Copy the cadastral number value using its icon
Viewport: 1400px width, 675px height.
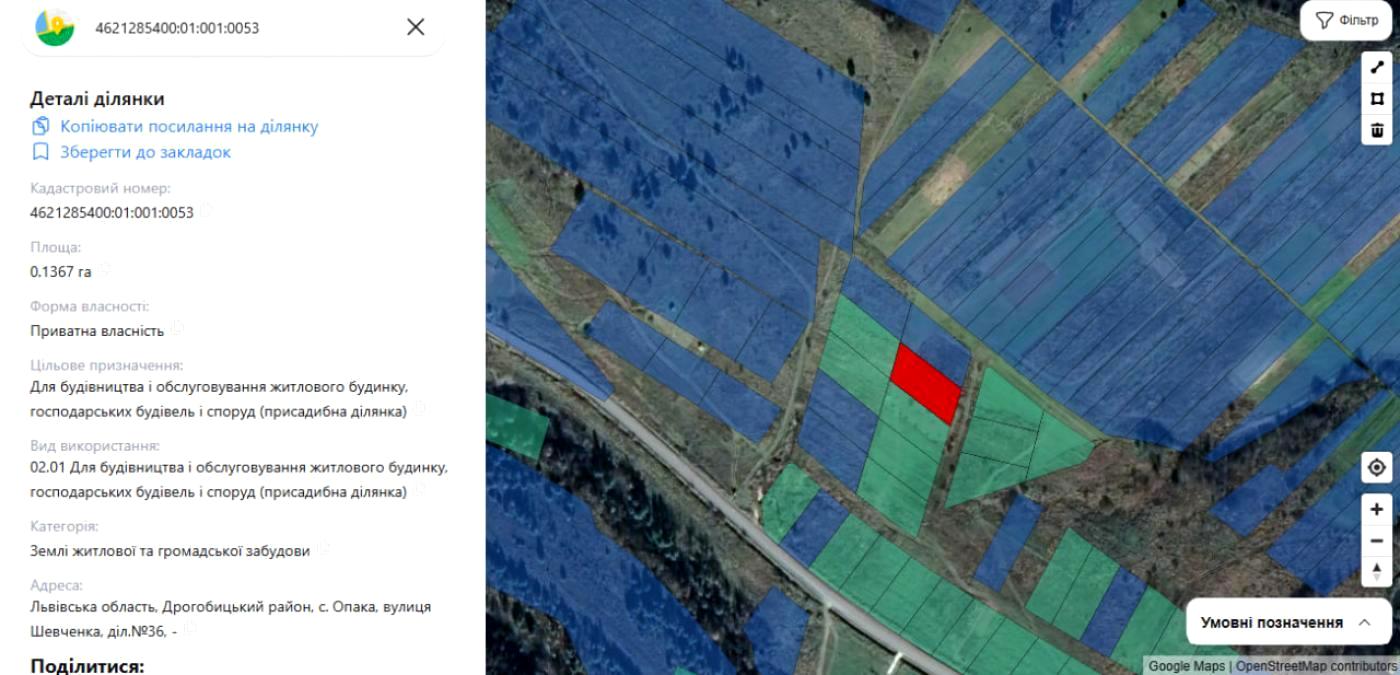pyautogui.click(x=205, y=211)
